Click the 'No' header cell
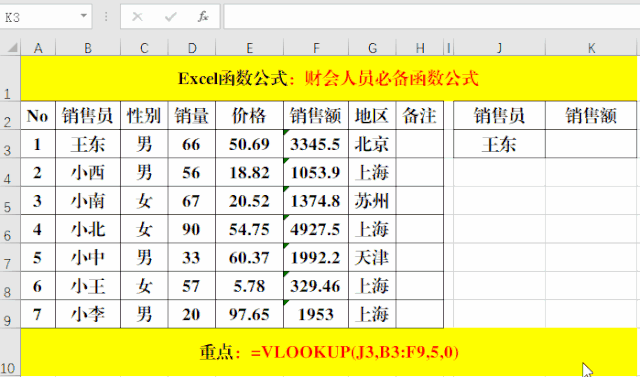The height and width of the screenshot is (377, 640). click(x=38, y=115)
